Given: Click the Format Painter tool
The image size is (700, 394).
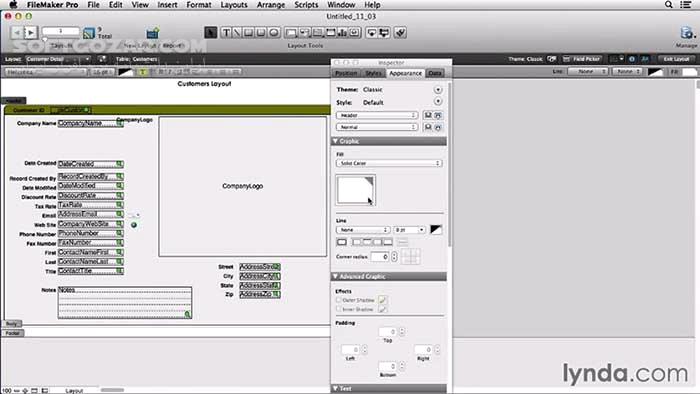Looking at the screenshot, I should point(400,33).
